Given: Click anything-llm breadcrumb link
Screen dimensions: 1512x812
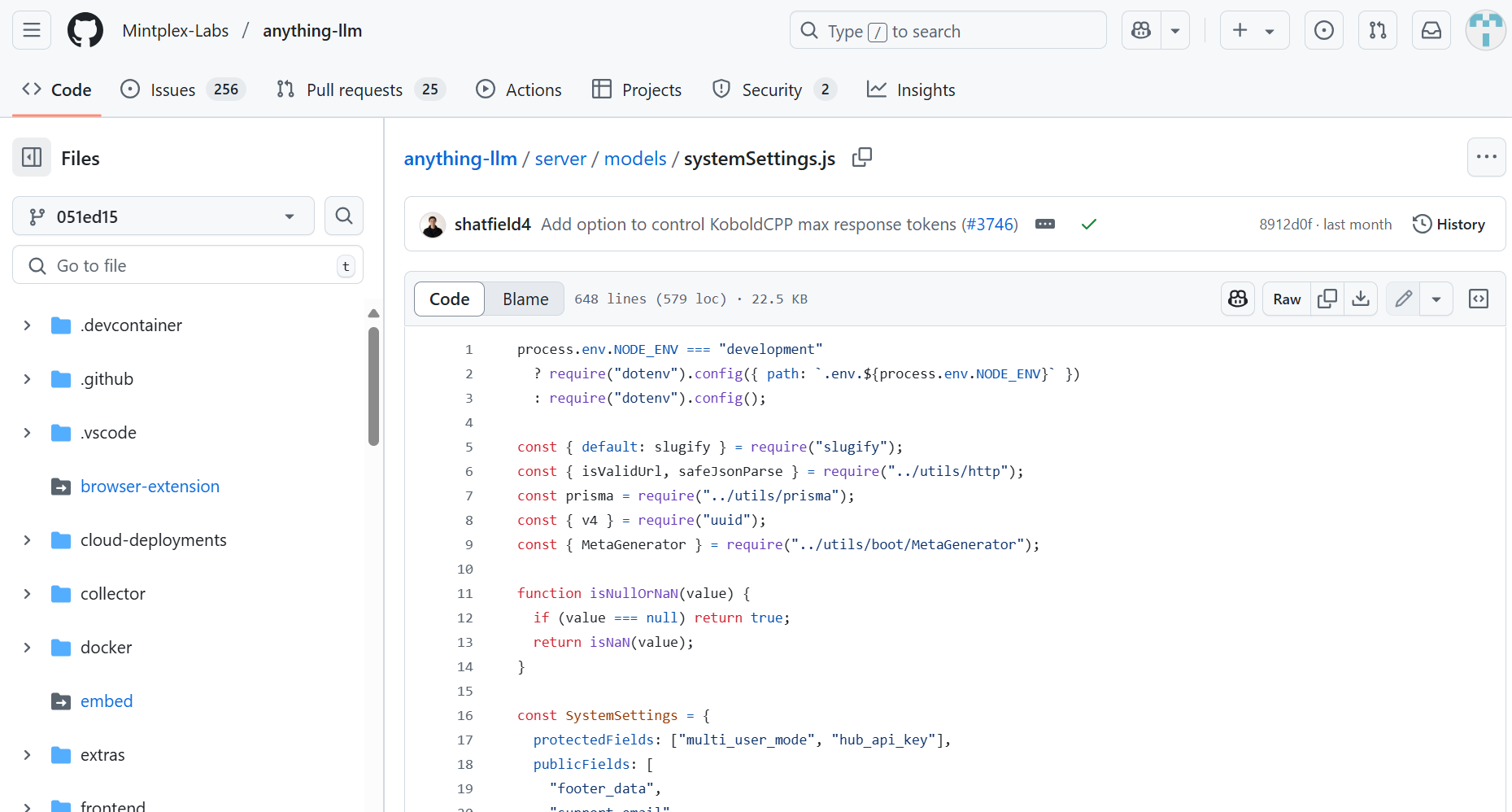Looking at the screenshot, I should tap(460, 159).
